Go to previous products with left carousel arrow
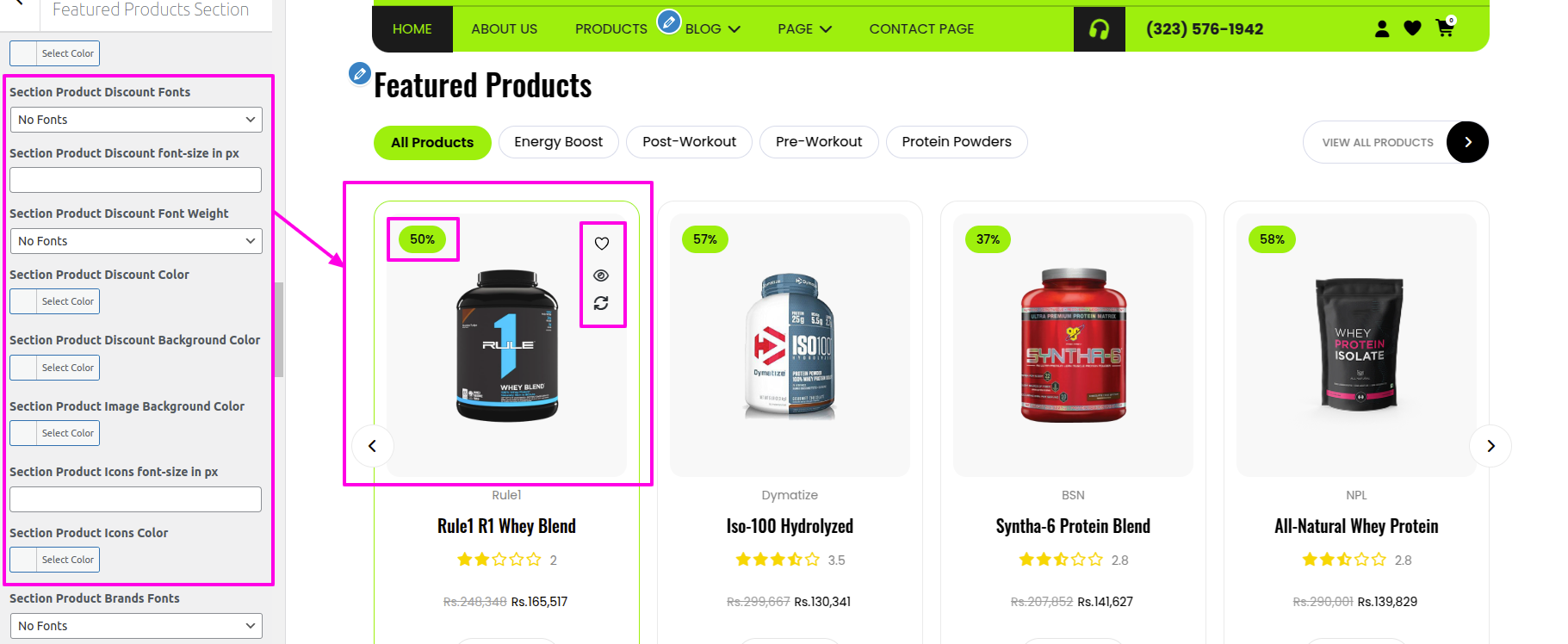This screenshot has height=644, width=1568. [x=373, y=446]
